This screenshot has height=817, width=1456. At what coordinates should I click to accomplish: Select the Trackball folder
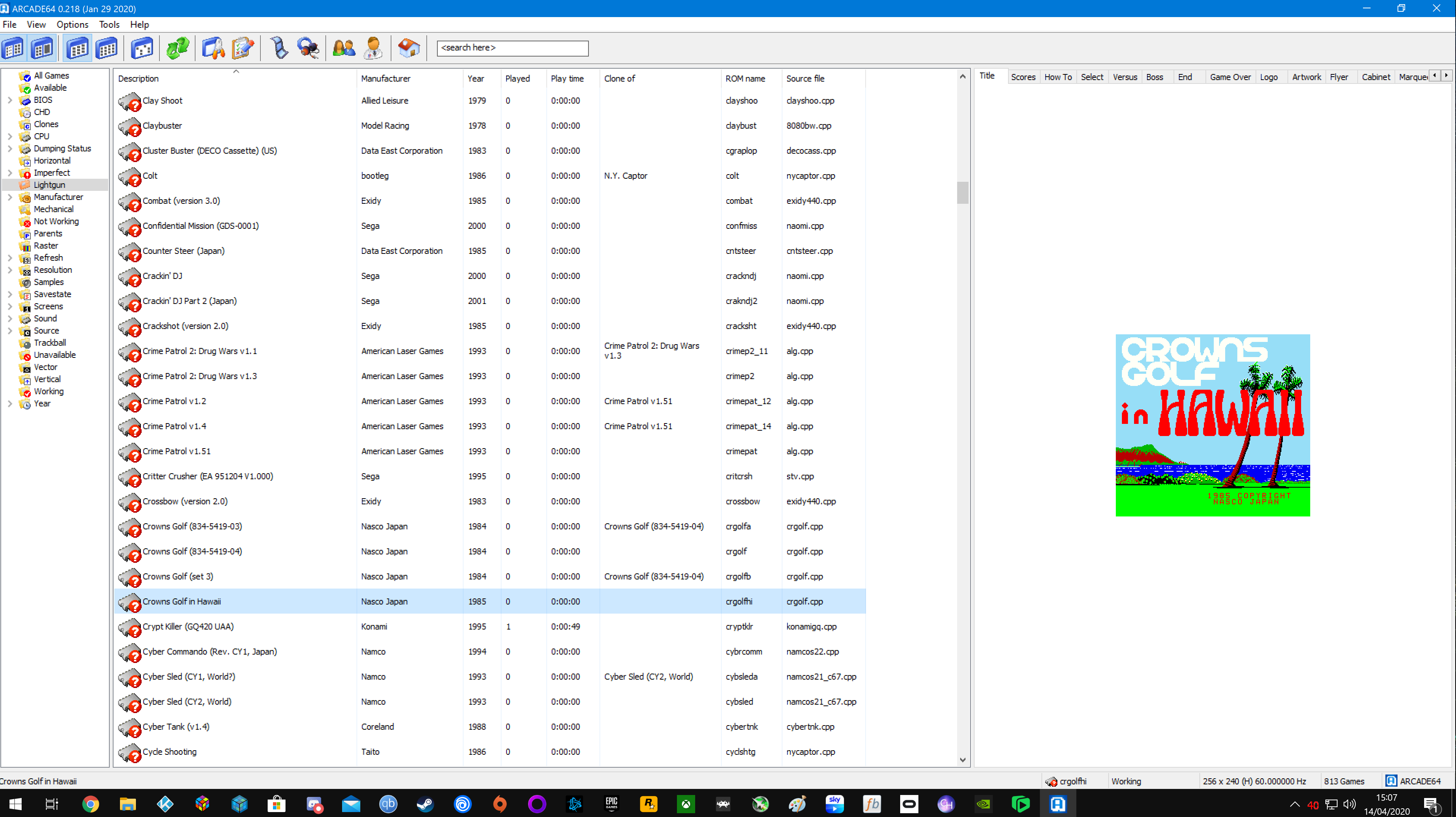[50, 343]
